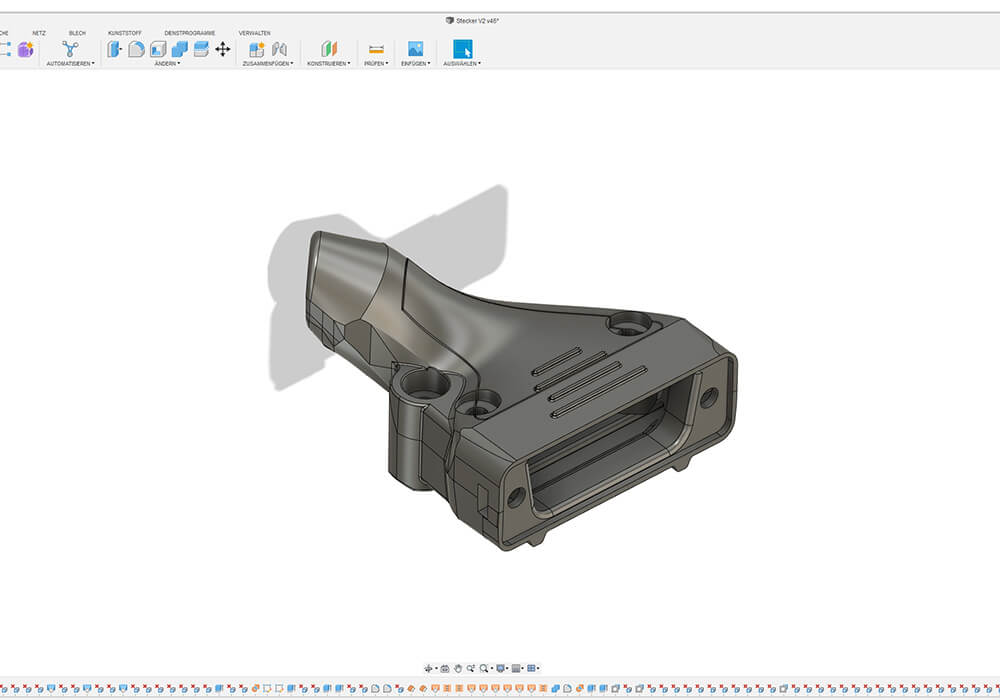Open the ZUSAMMENFÜGEN dropdown
Screen dimensions: 1000x700
(x=268, y=63)
